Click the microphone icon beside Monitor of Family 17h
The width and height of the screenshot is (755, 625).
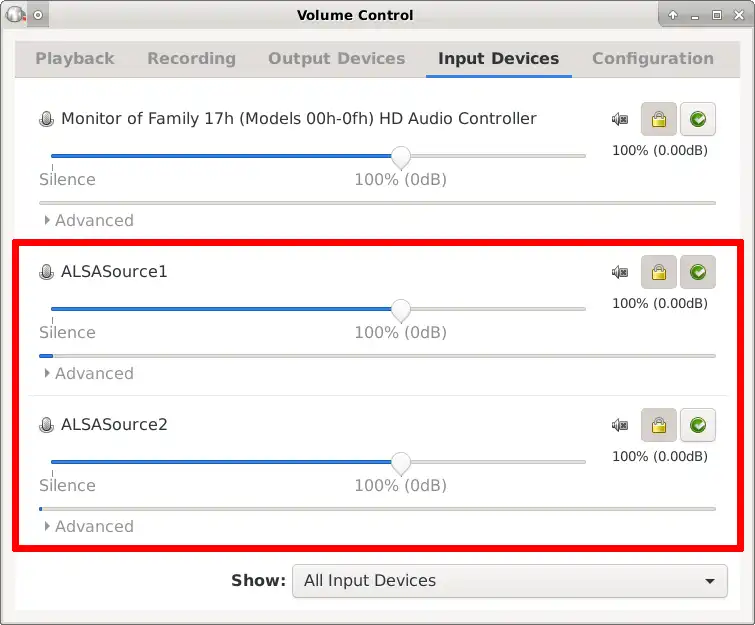[46, 119]
